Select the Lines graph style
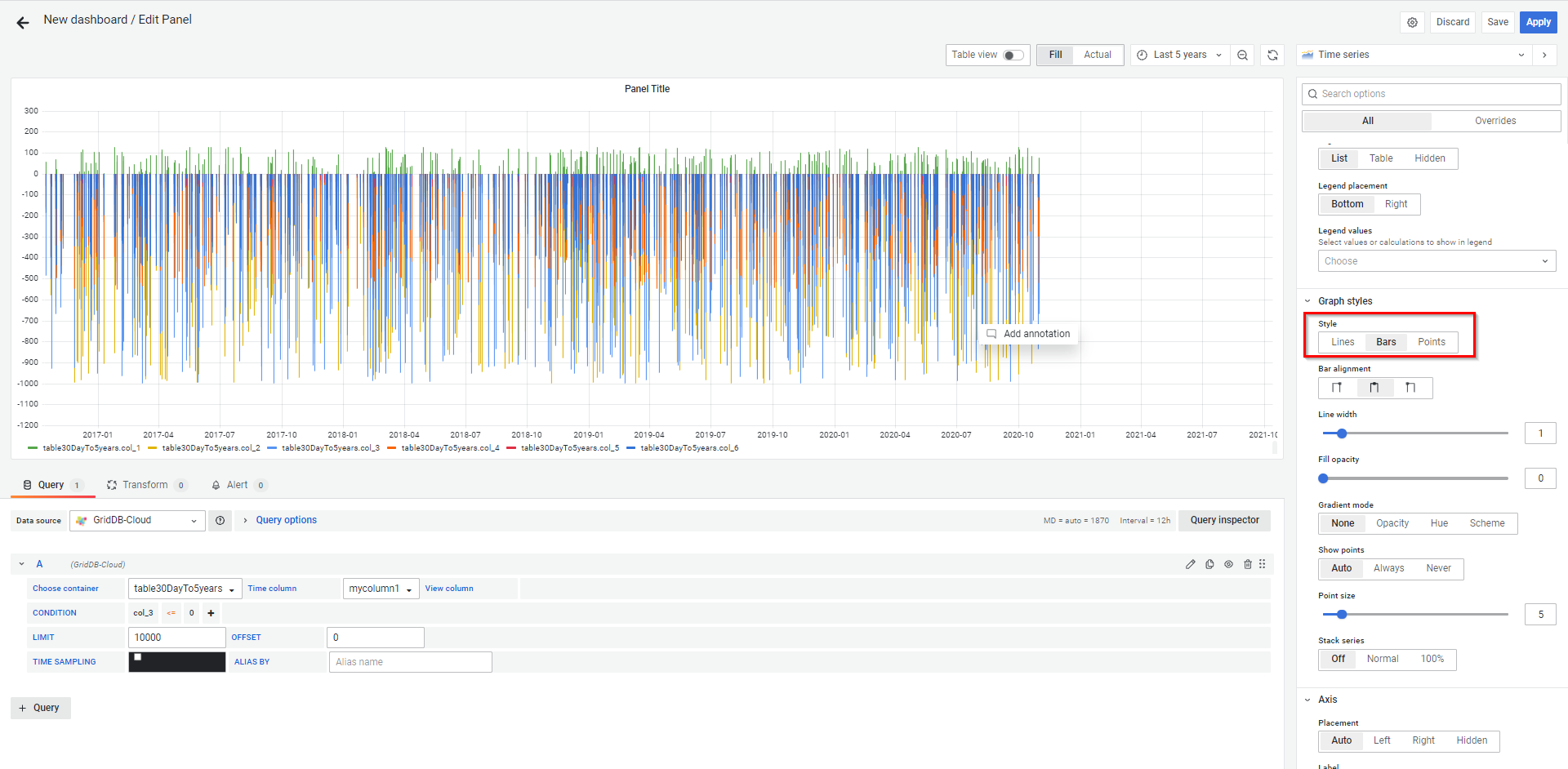The image size is (1568, 769). tap(1342, 342)
